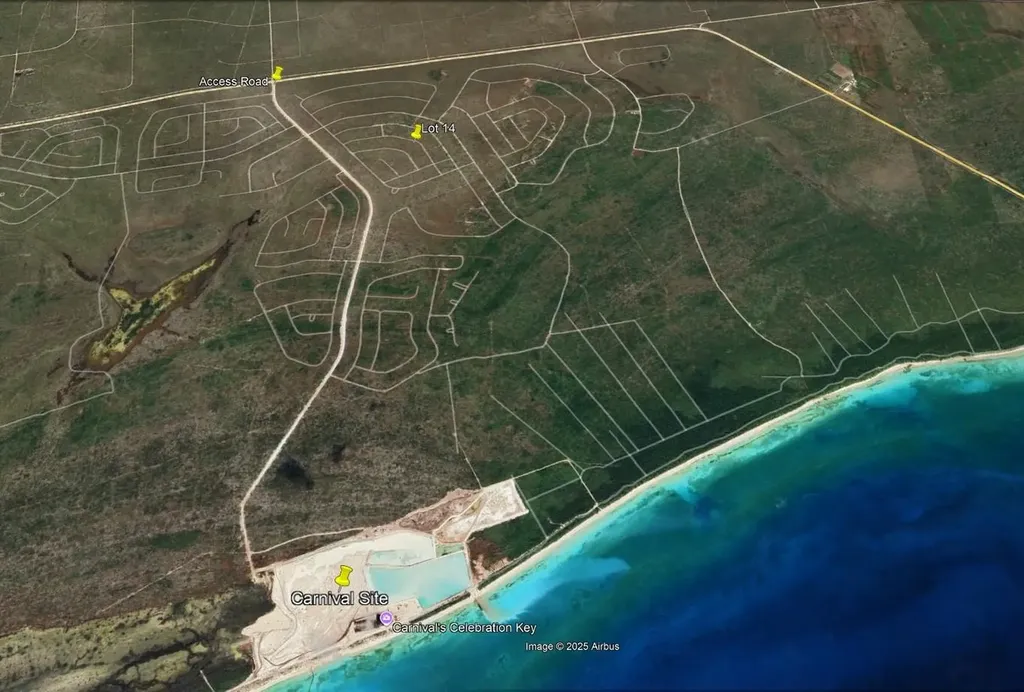Click the yellow pin nearest the highway
Viewport: 1024px width, 692px height.
(278, 72)
